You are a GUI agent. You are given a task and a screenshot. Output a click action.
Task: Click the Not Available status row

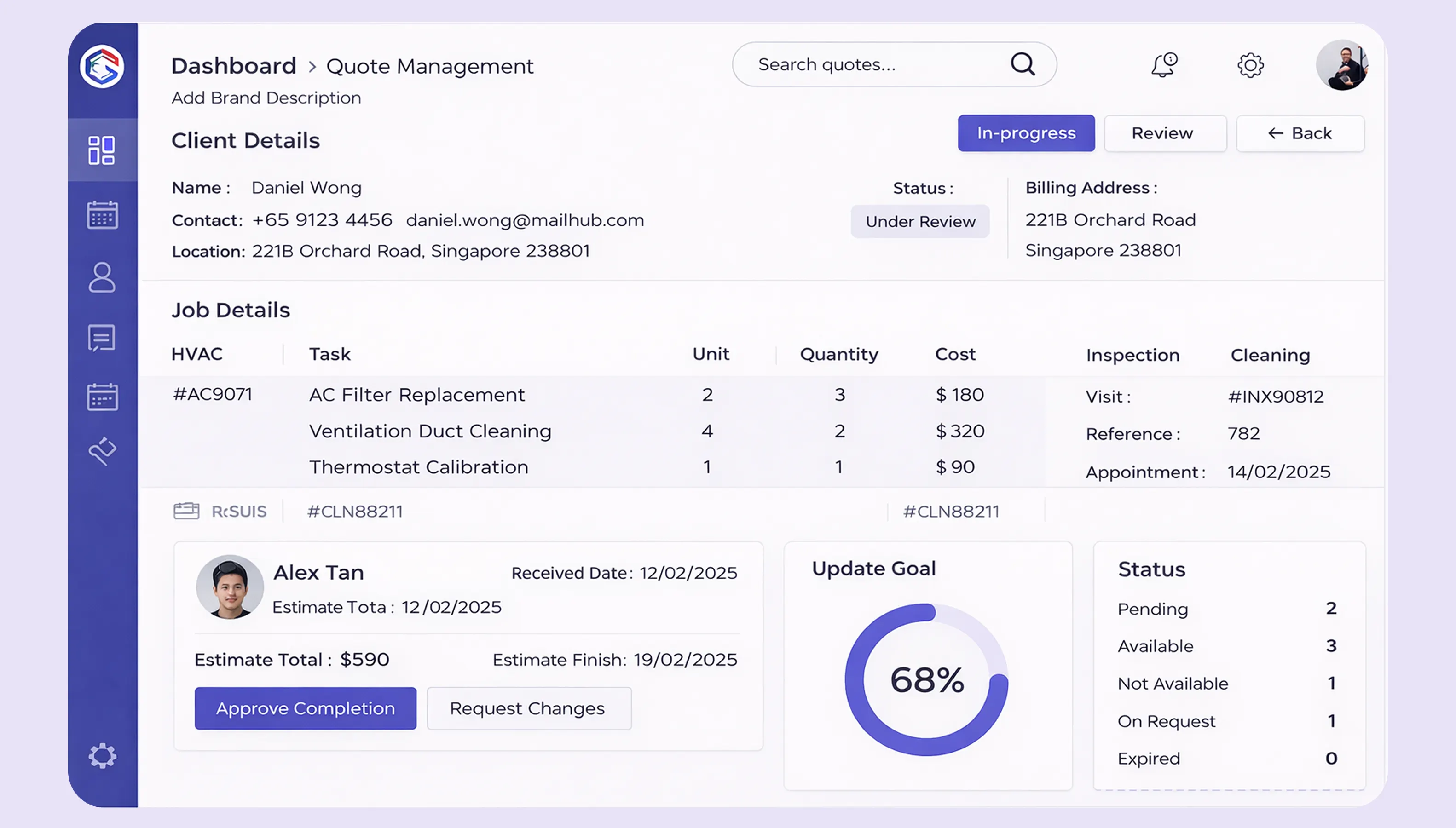[x=1227, y=683]
